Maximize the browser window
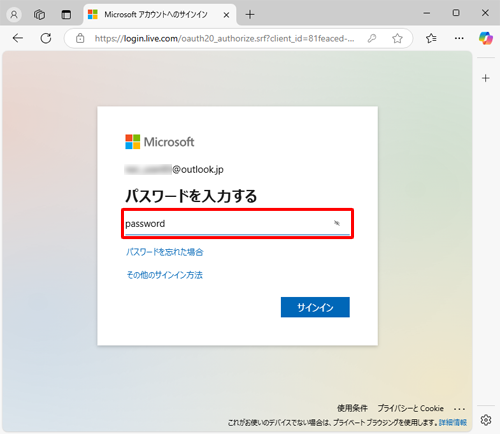 point(456,13)
